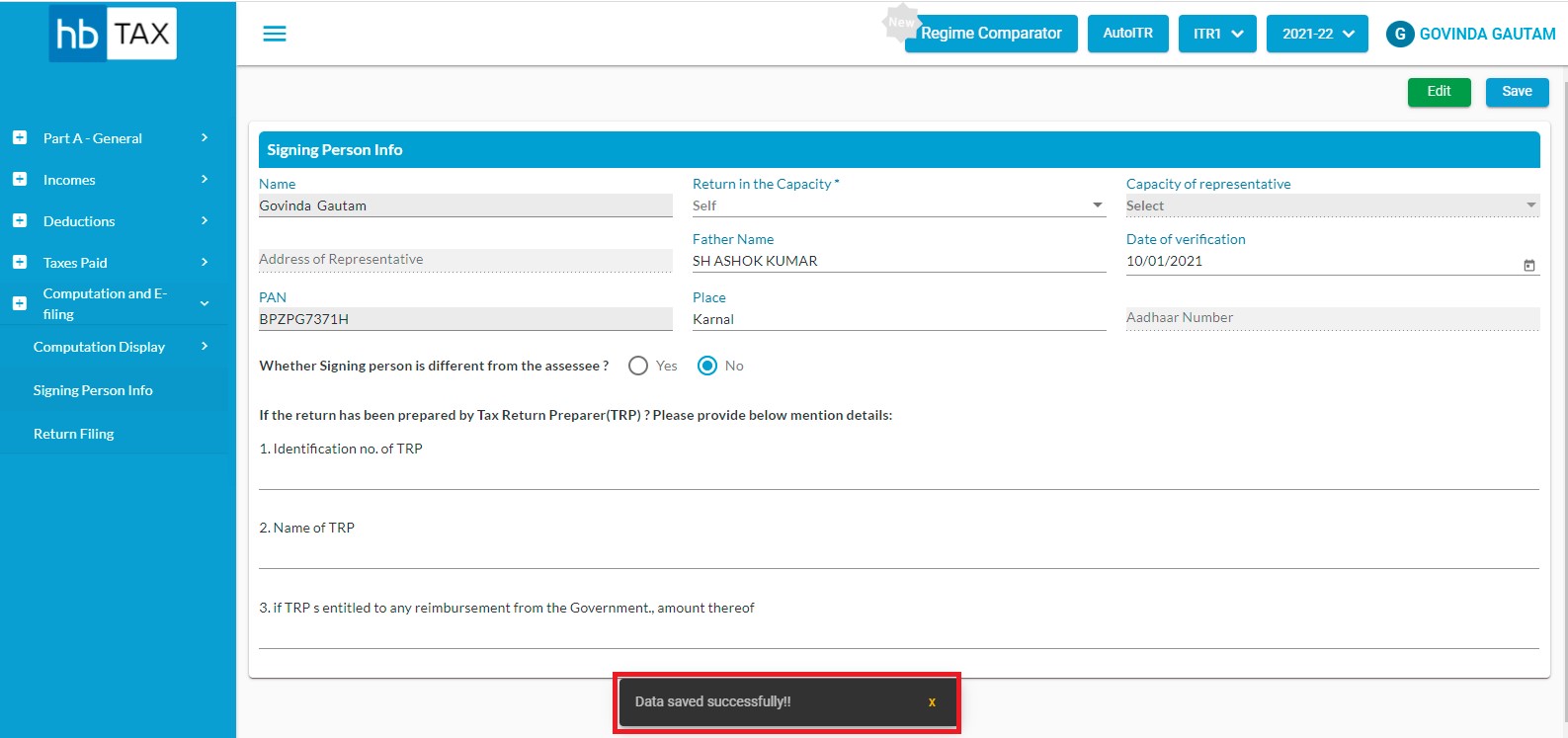The image size is (1568, 738).
Task: Click the Place field Karnal
Action: 899,319
